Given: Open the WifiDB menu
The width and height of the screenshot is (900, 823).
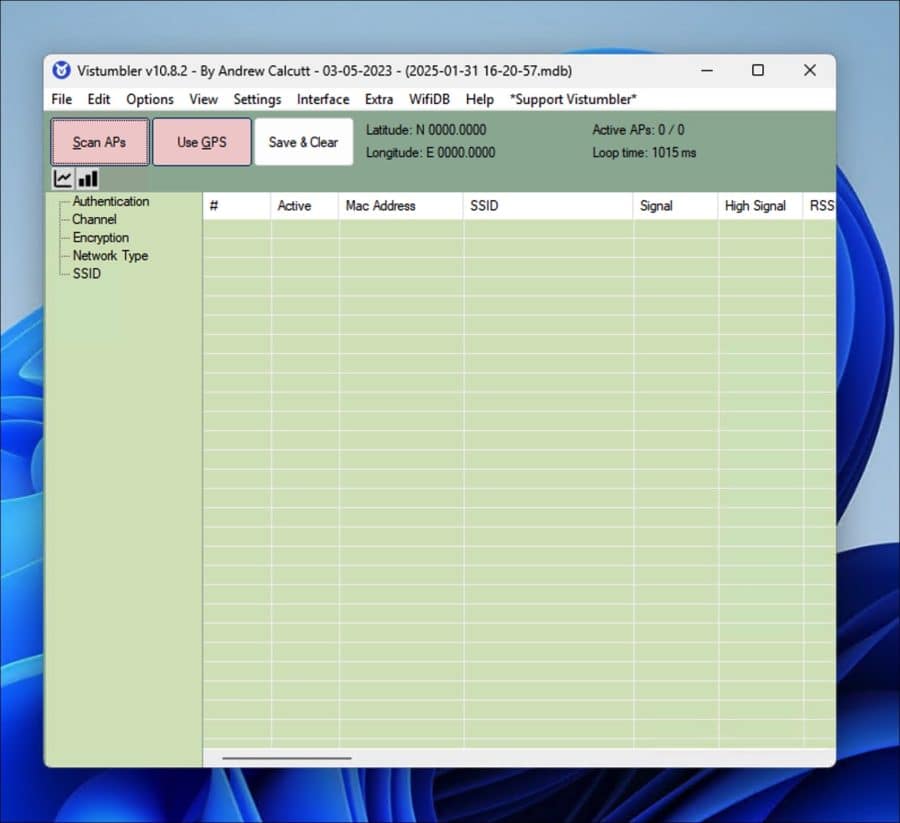Looking at the screenshot, I should (429, 99).
